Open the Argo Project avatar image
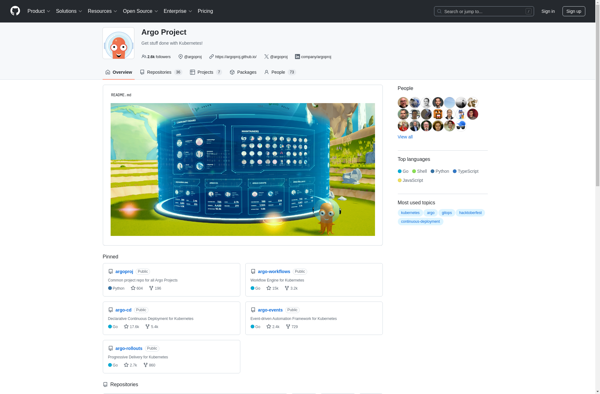600x394 pixels. [x=118, y=43]
